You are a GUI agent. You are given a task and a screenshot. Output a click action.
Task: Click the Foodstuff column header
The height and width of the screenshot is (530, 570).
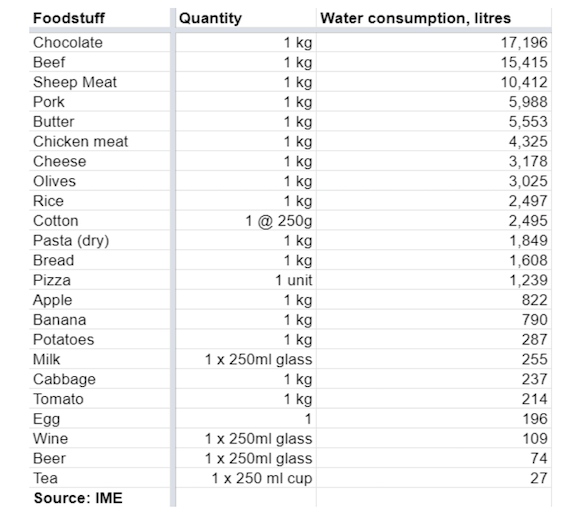(x=69, y=18)
